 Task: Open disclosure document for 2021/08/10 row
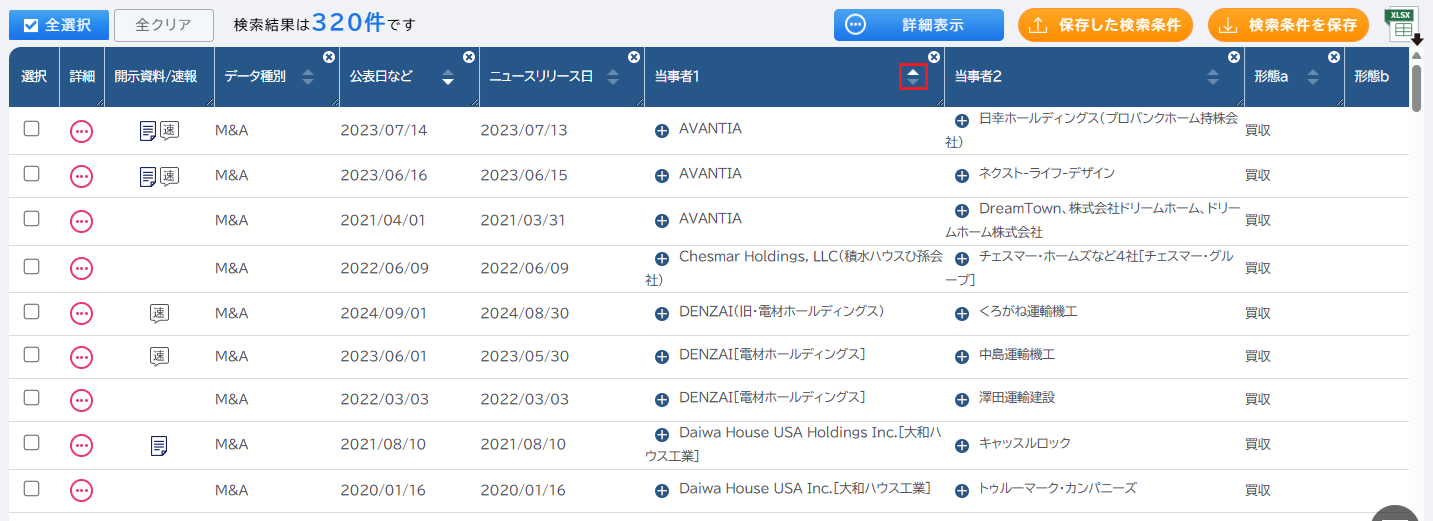click(x=159, y=445)
